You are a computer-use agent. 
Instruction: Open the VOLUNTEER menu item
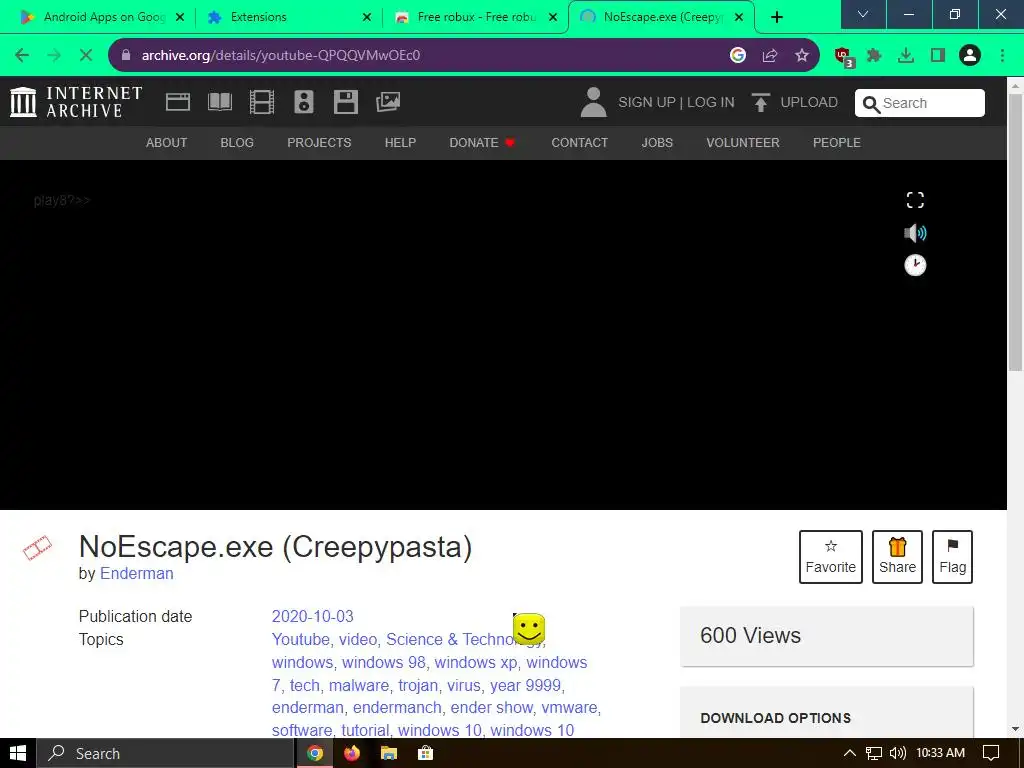point(743,142)
